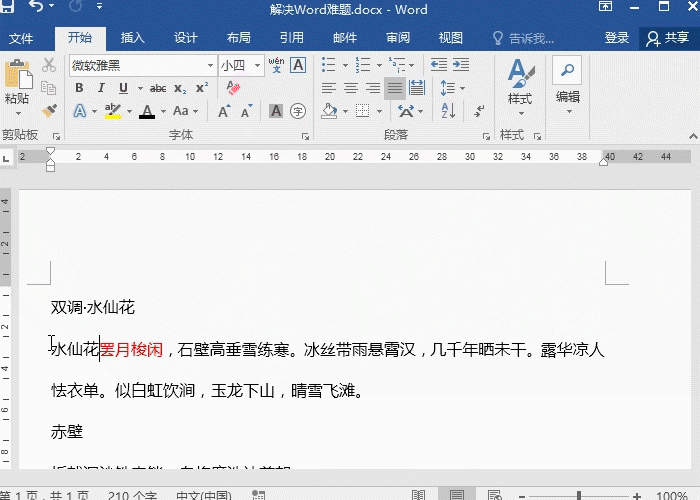Viewport: 700px width, 500px height.
Task: Switch to Read Mode view in status bar
Action: [418, 495]
